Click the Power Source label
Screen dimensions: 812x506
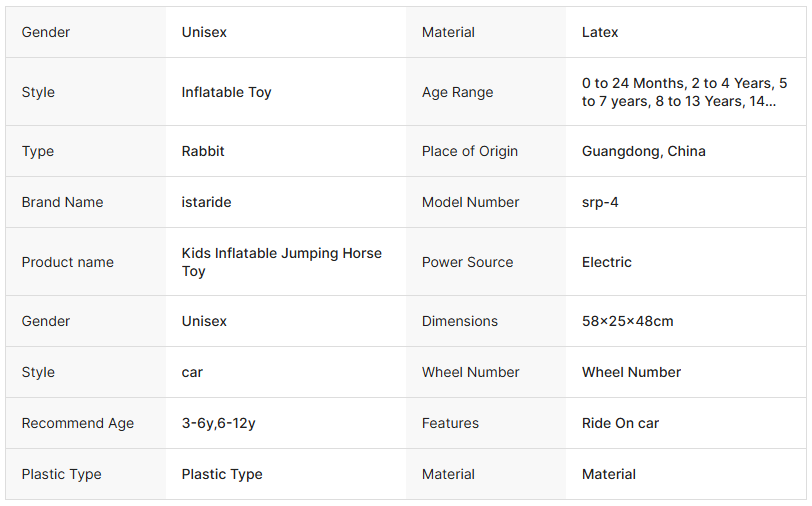467,262
